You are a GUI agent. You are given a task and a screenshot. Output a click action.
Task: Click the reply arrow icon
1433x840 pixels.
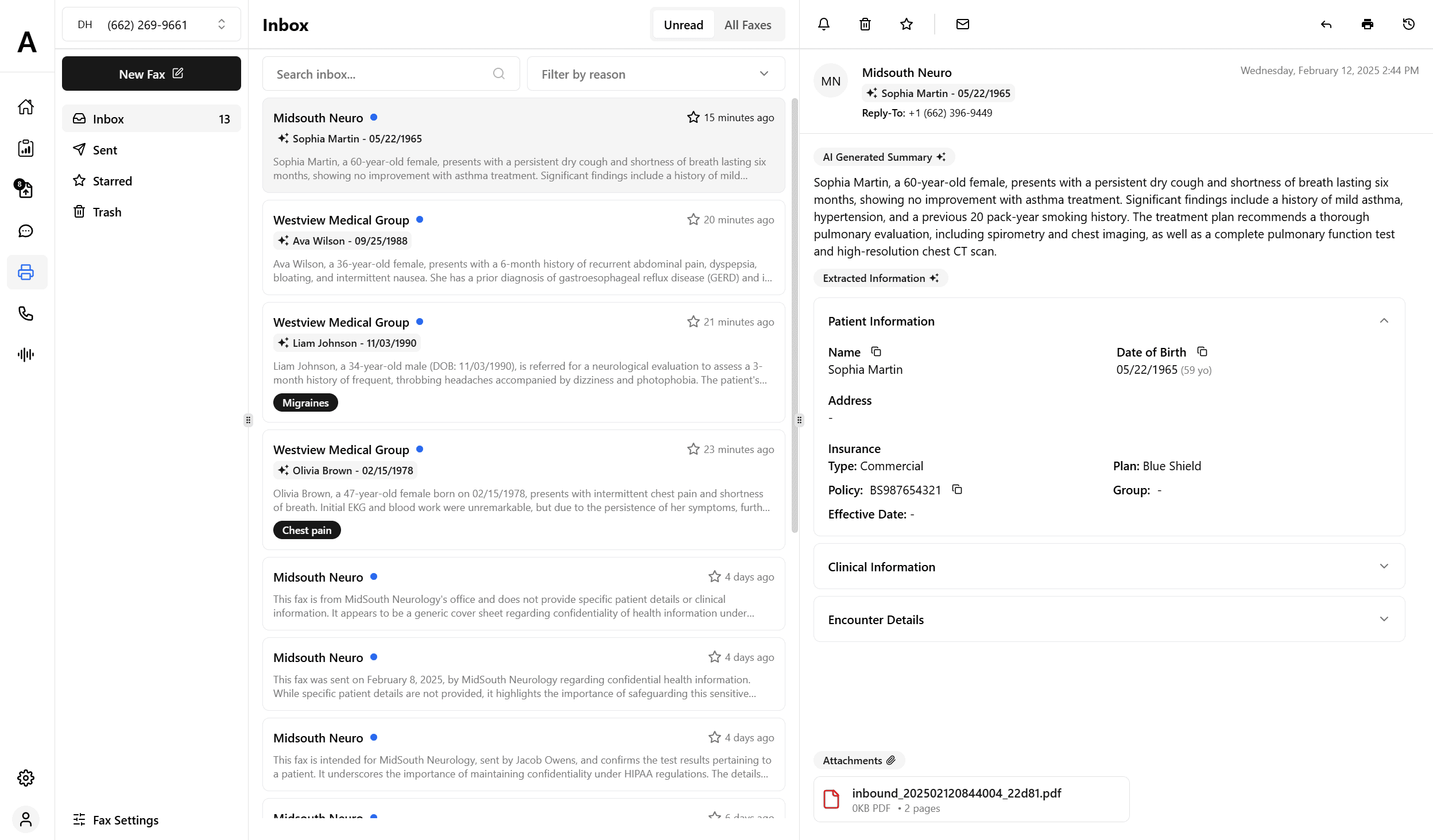tap(1326, 24)
